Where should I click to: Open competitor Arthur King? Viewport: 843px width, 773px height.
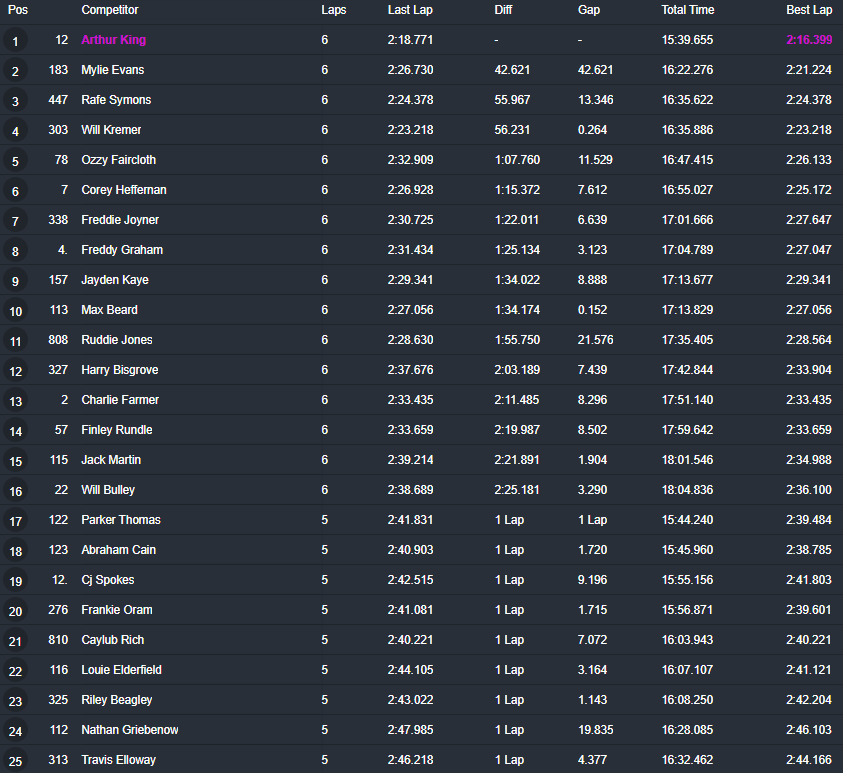(114, 40)
